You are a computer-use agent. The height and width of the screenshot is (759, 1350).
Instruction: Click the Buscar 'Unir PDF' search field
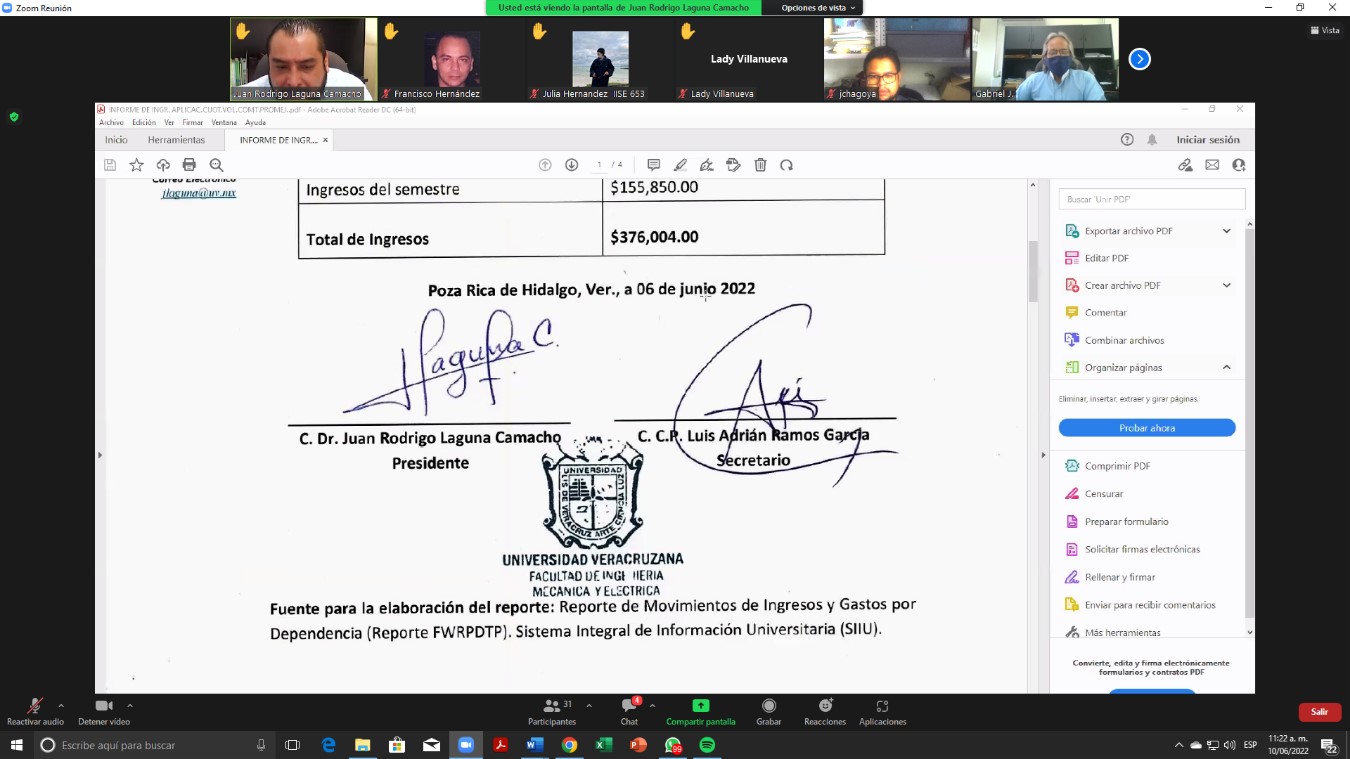(x=1151, y=199)
